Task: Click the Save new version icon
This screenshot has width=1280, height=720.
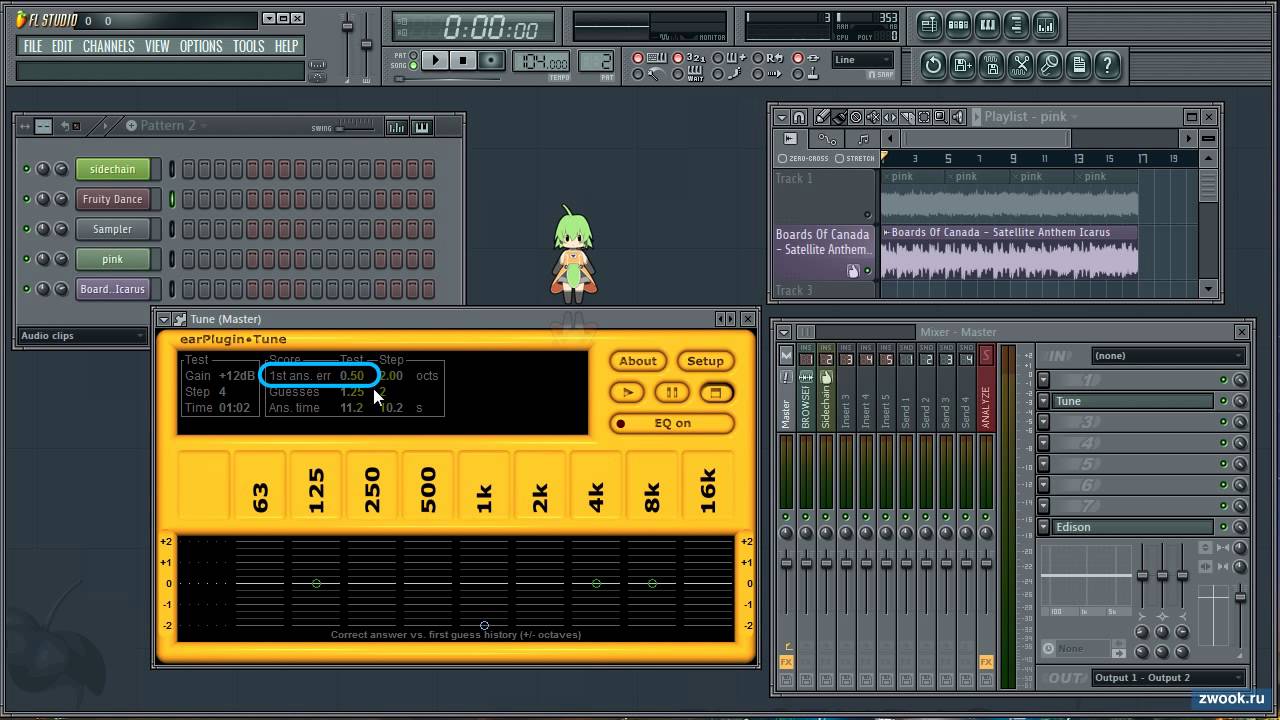Action: click(962, 65)
